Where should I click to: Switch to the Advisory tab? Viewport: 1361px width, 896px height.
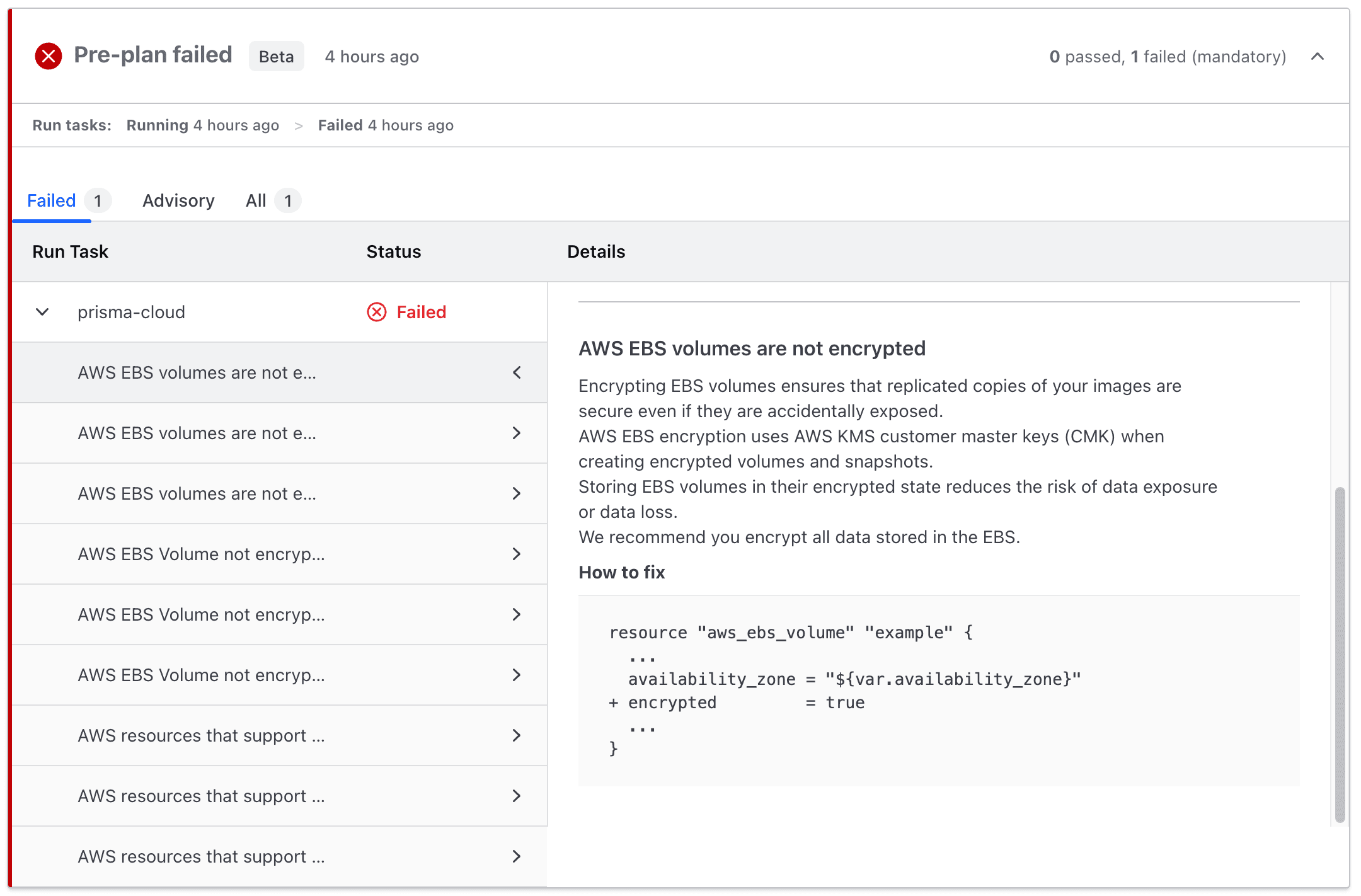(x=178, y=200)
